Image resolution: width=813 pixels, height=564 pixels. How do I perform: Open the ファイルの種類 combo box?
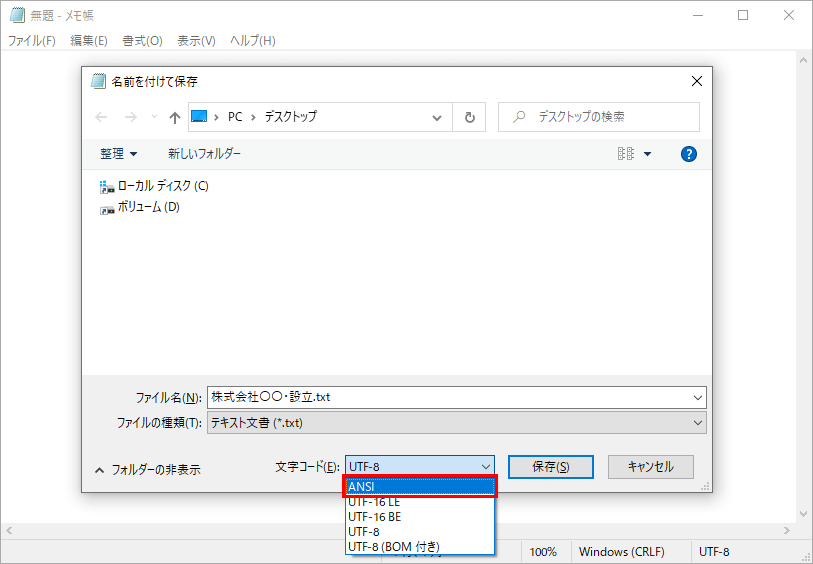456,423
